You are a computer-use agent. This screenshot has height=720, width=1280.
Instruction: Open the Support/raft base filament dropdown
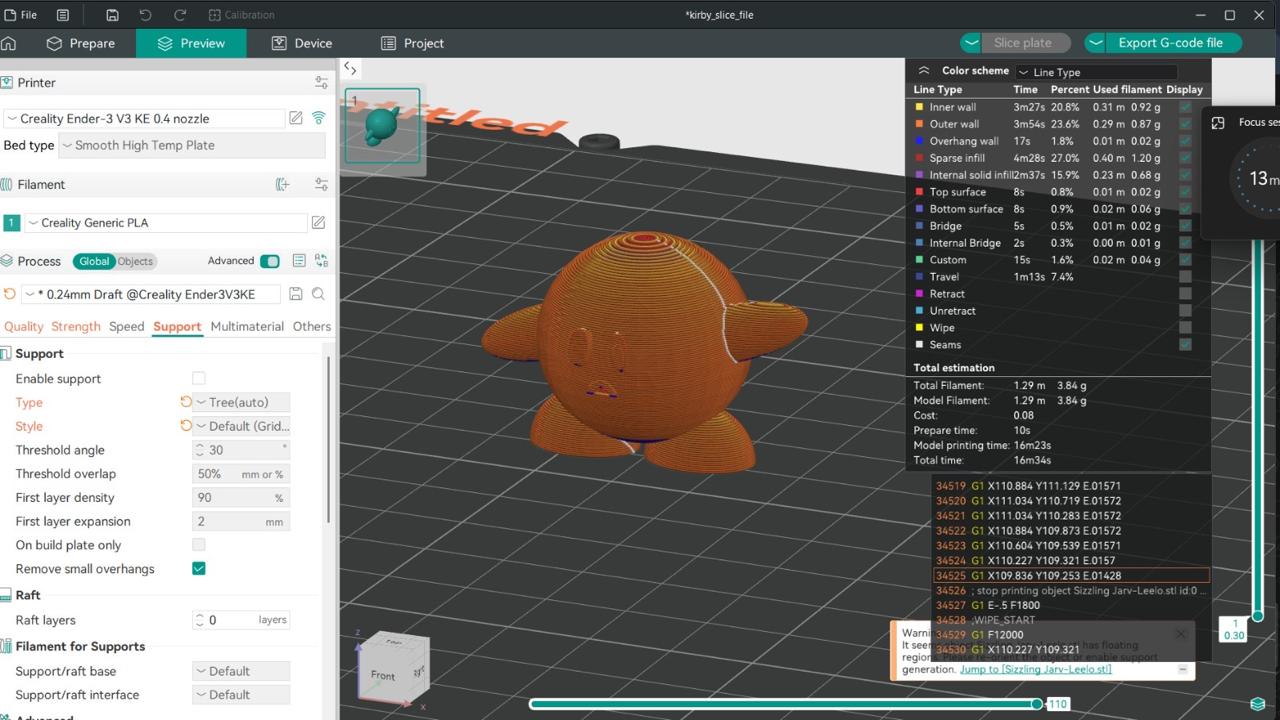pyautogui.click(x=241, y=671)
